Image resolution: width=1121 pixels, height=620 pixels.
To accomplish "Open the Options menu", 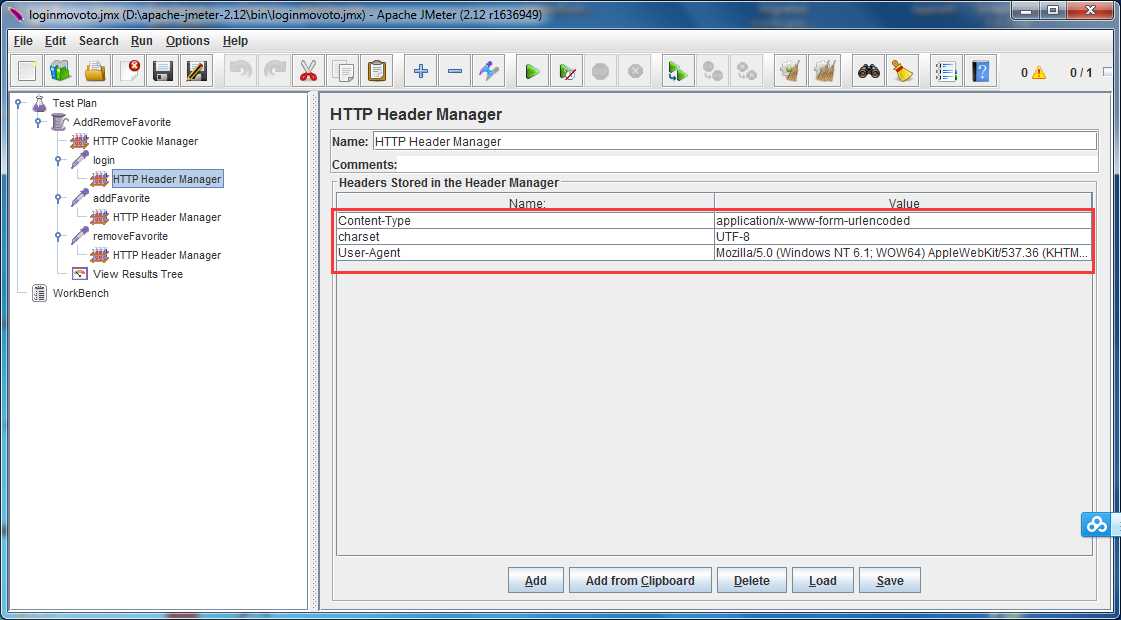I will (187, 41).
